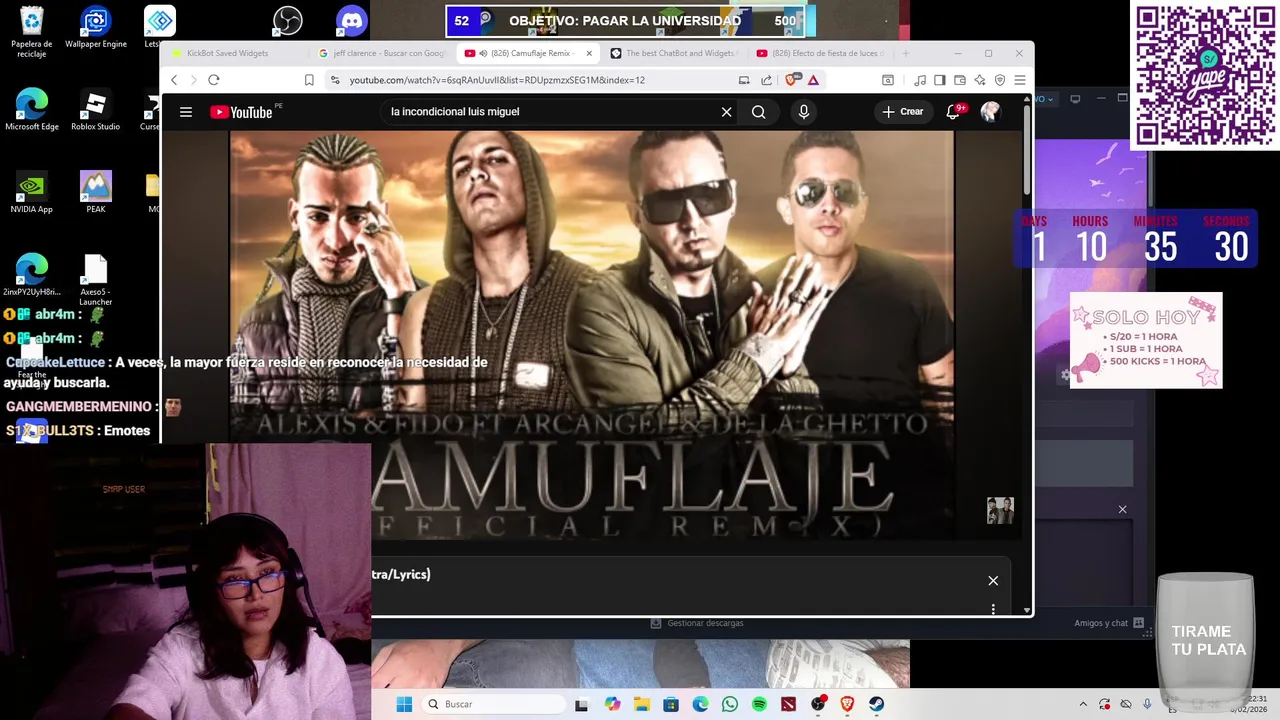Click Brave Rewards triangle icon

(x=813, y=80)
